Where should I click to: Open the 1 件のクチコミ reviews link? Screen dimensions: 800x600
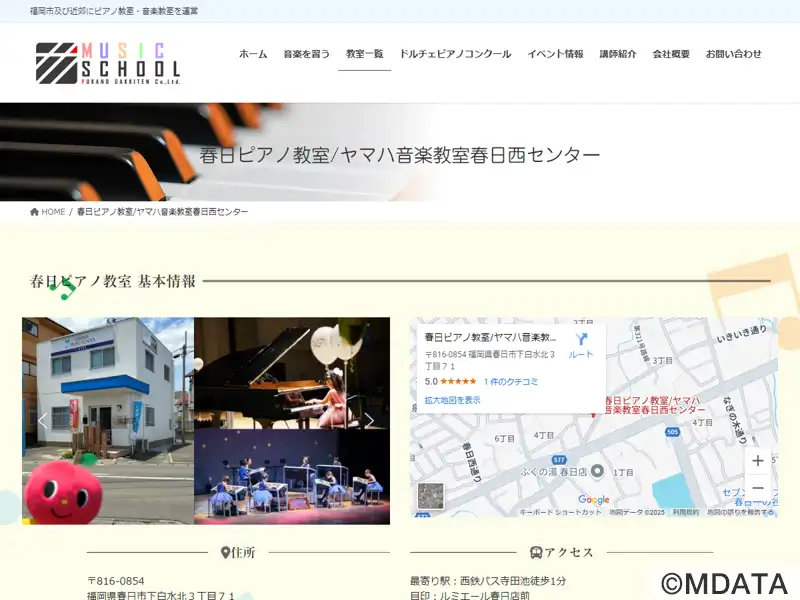tap(511, 381)
